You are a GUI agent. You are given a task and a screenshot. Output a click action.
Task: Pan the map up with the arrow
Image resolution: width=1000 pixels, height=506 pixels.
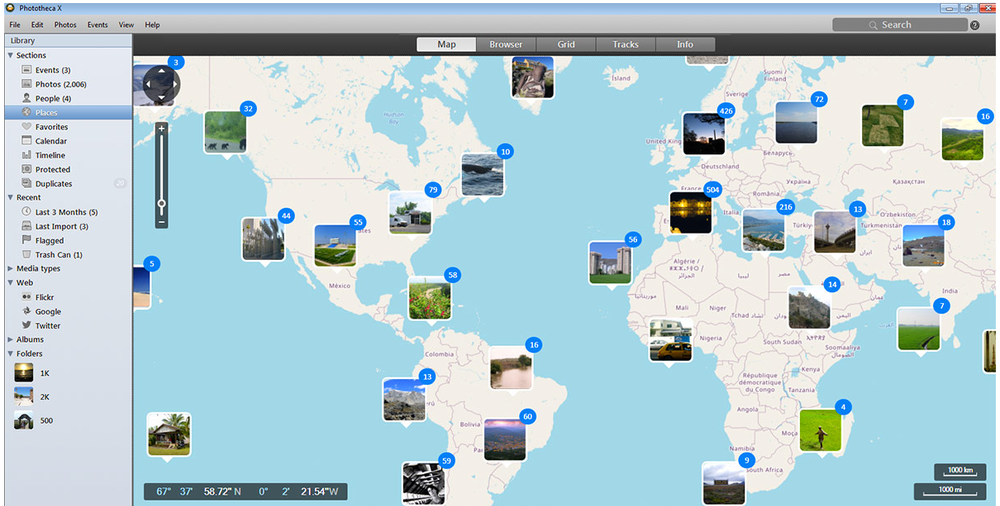161,70
